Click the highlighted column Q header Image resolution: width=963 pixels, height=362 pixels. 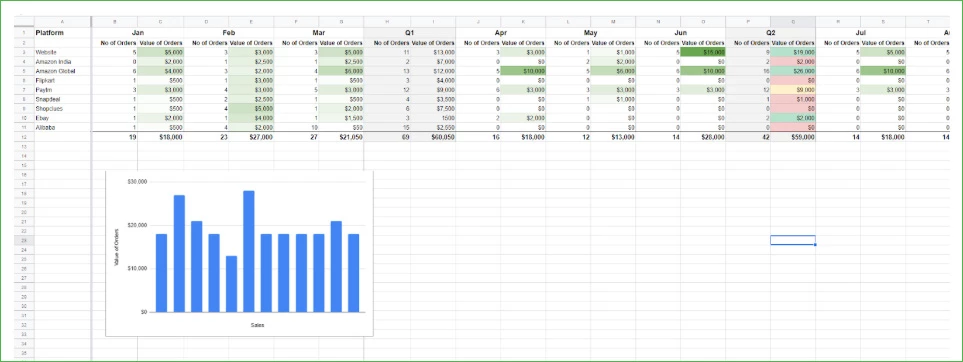click(x=793, y=22)
